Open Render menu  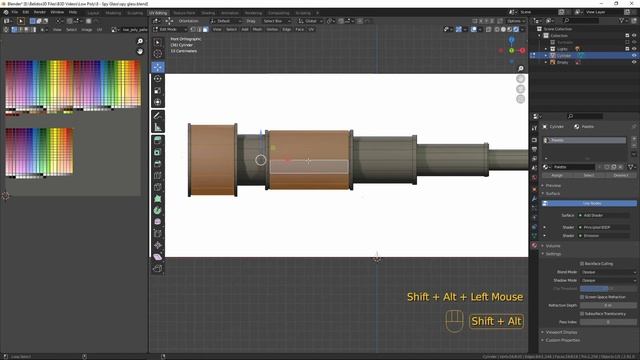[40, 12]
